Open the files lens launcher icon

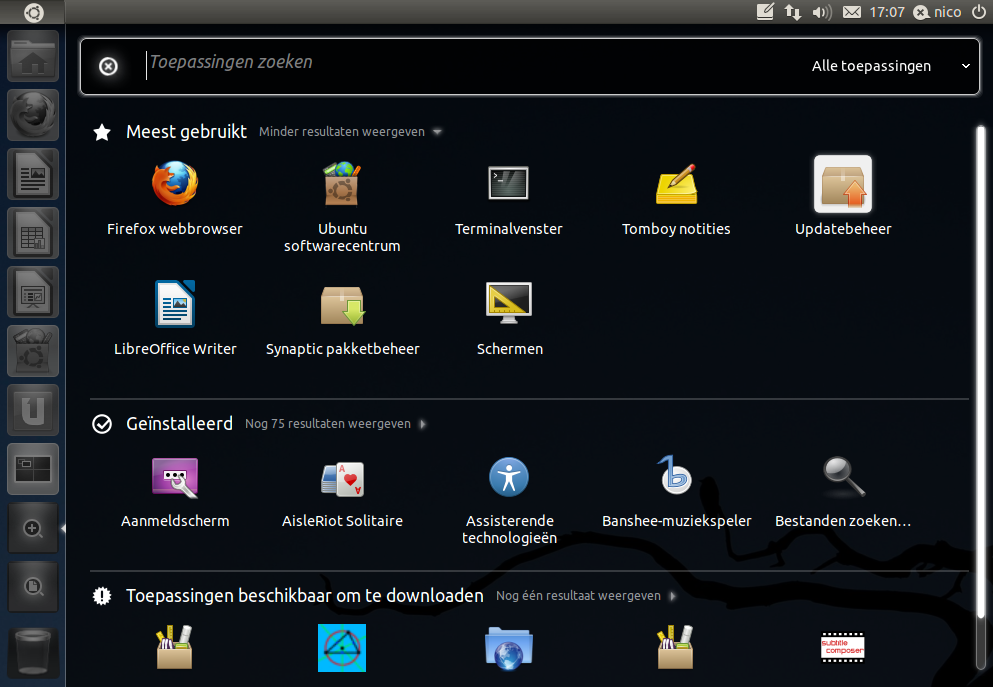tap(33, 588)
